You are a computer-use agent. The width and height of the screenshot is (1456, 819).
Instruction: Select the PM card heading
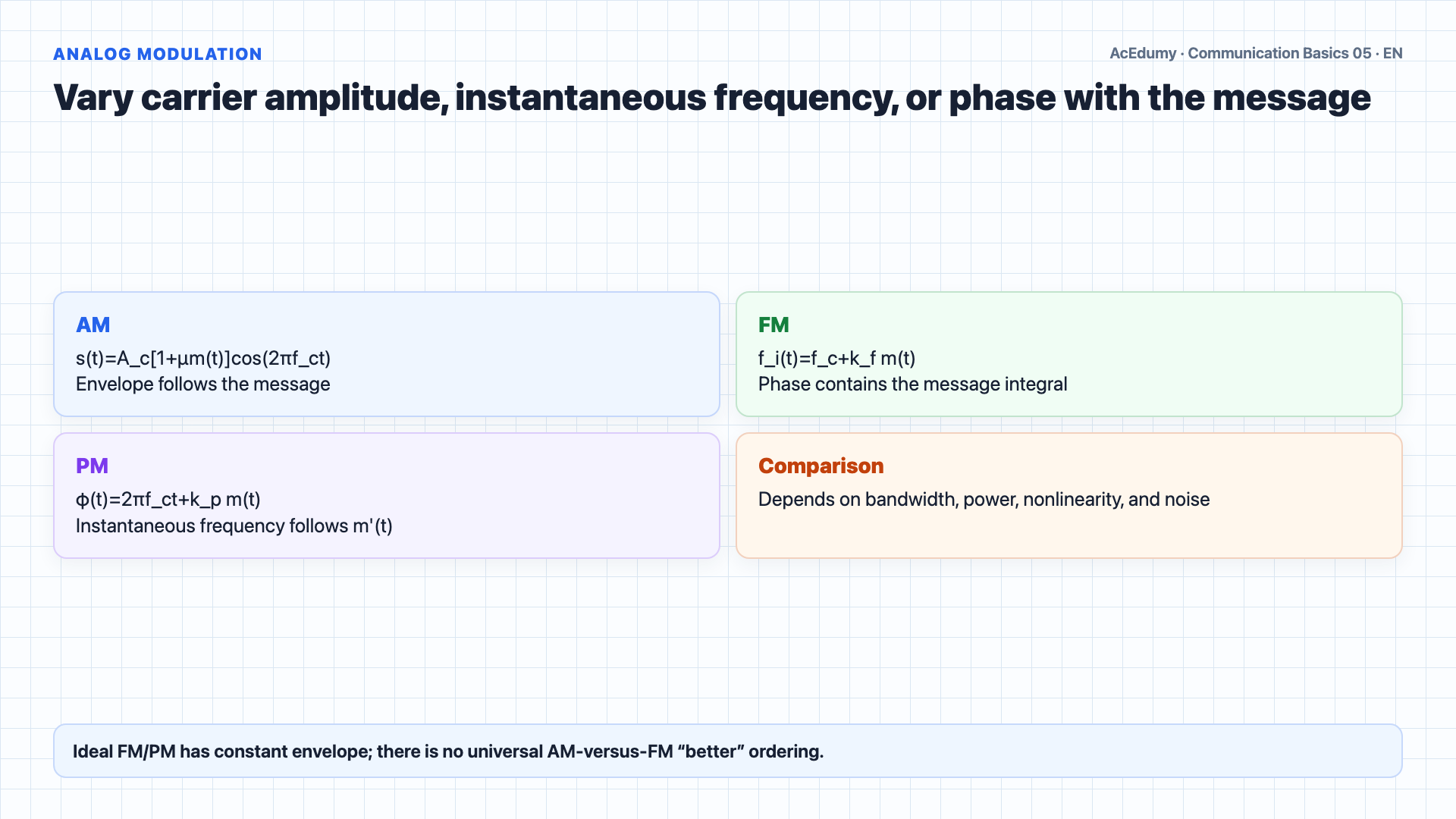[92, 466]
